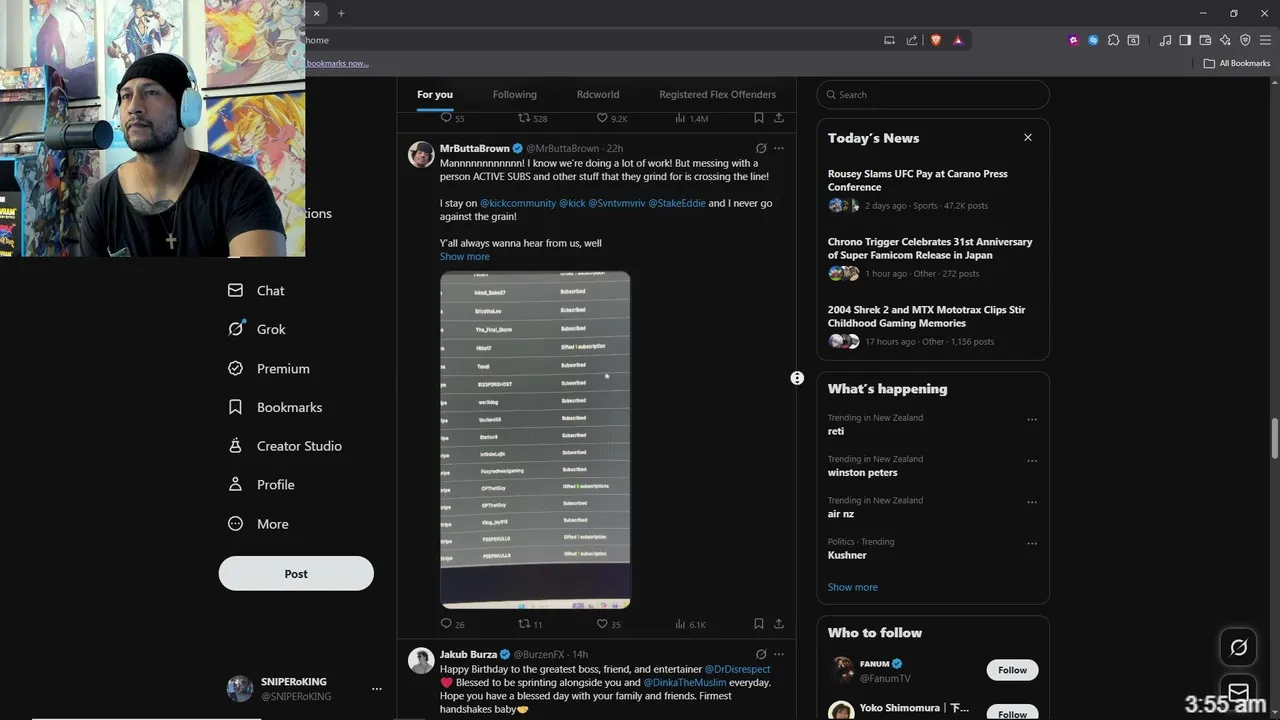Screen dimensions: 1280x720
Task: Open the @kickcommunity mention link
Action: pos(518,203)
